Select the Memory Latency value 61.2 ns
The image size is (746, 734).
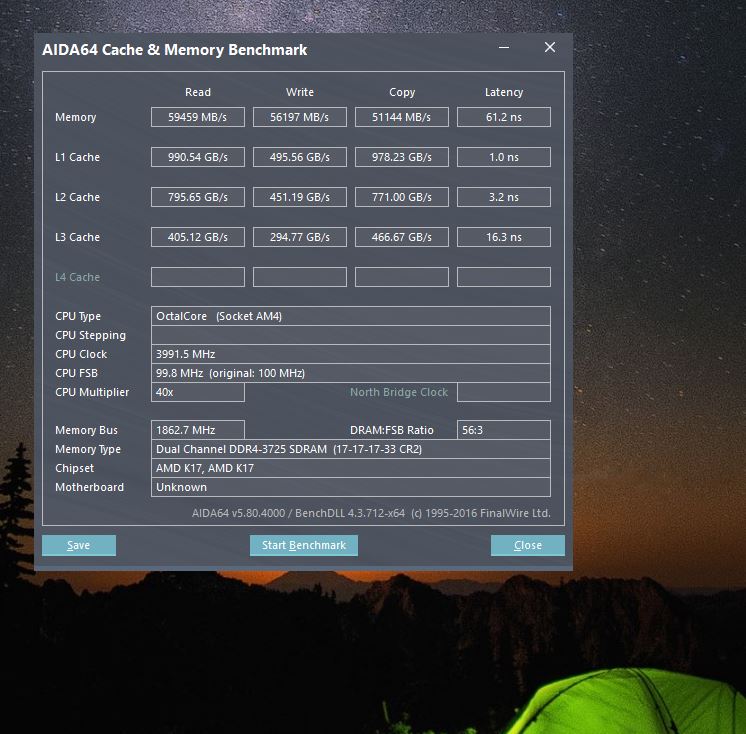504,117
